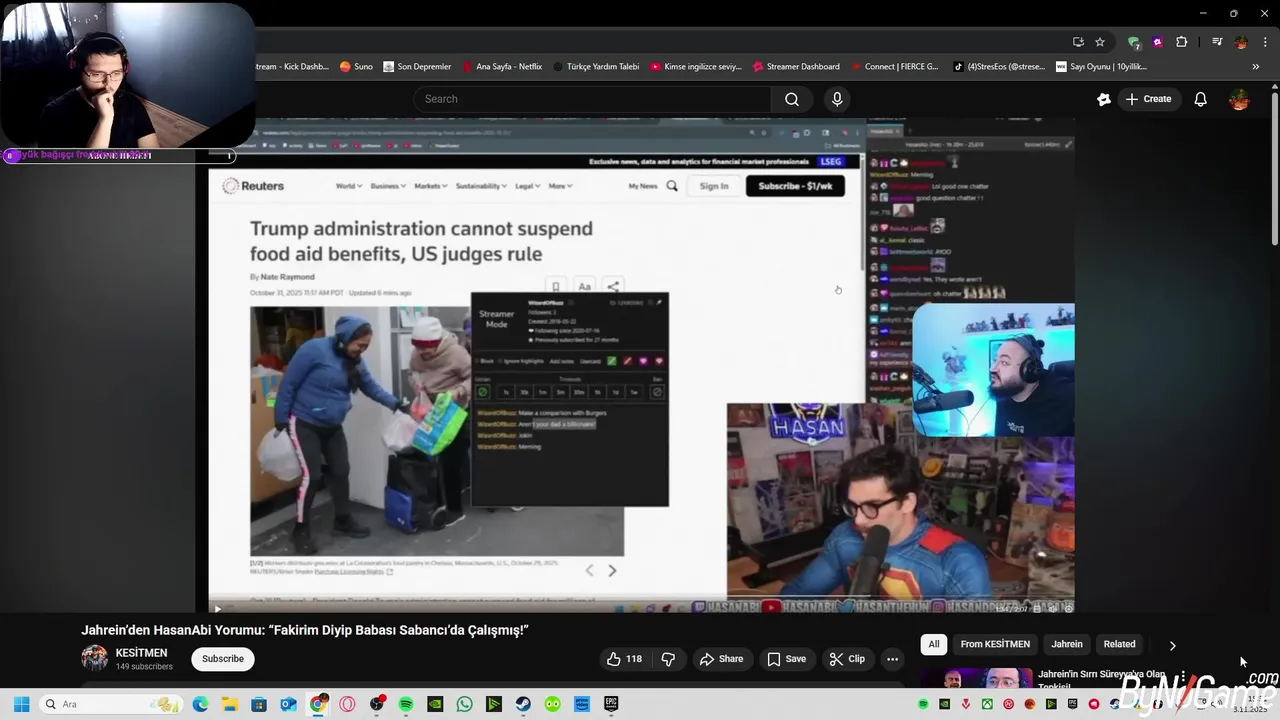Open the Ana Sayfa - Netflix bookmark
The width and height of the screenshot is (1280, 720).
click(502, 67)
